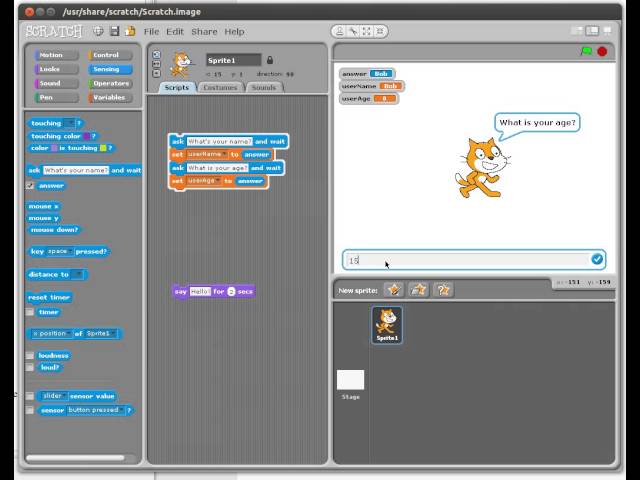
Task: Enter presentation mode
Action: tap(607, 31)
